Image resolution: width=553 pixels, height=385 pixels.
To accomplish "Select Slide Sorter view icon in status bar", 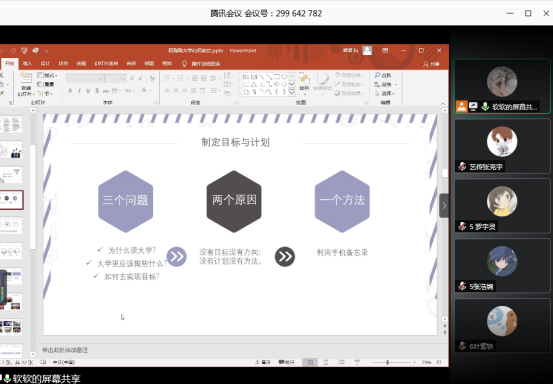I will [x=325, y=362].
